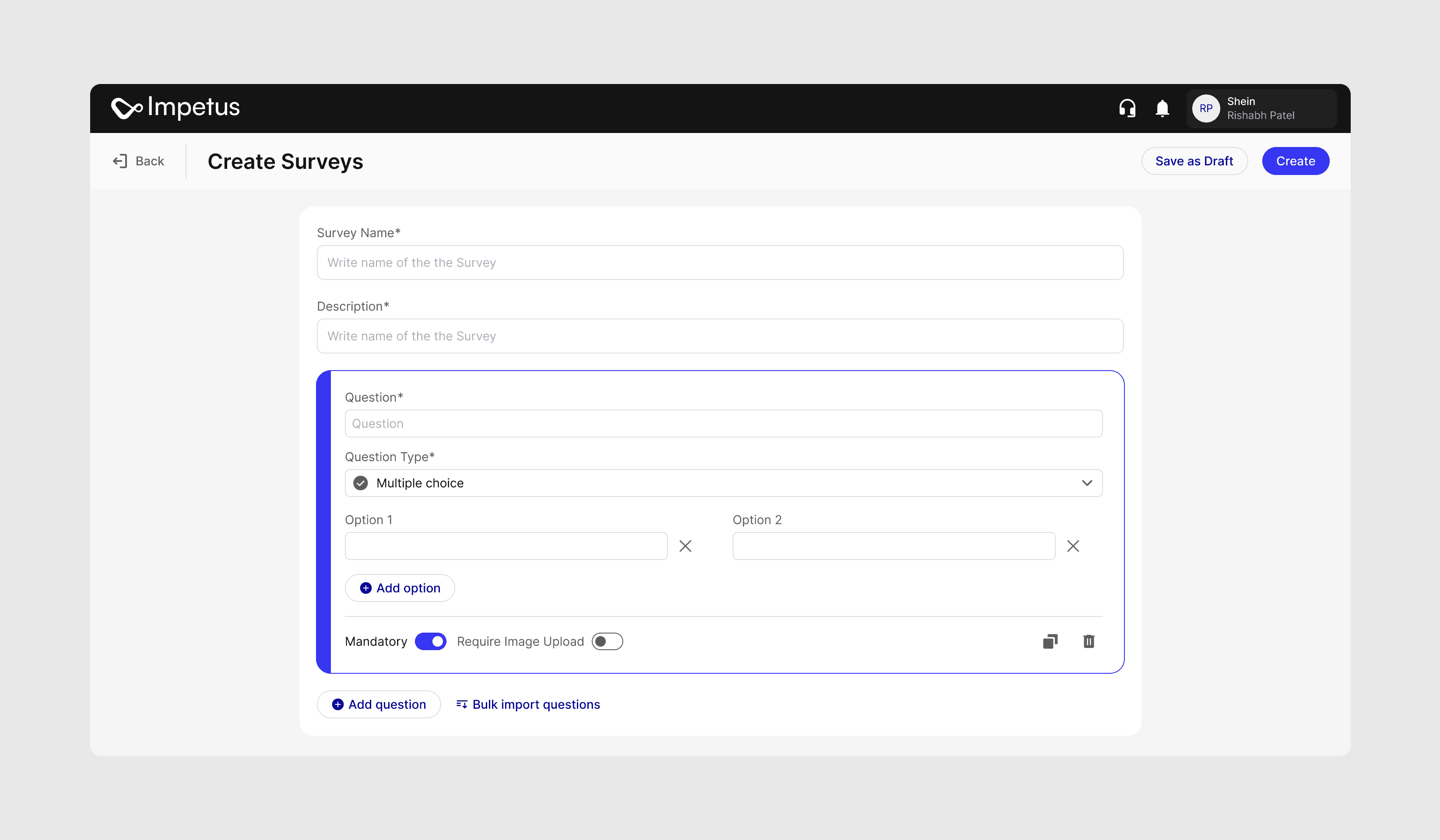Viewport: 1440px width, 840px height.
Task: Remove Option 2 with X icon
Action: 1073,546
